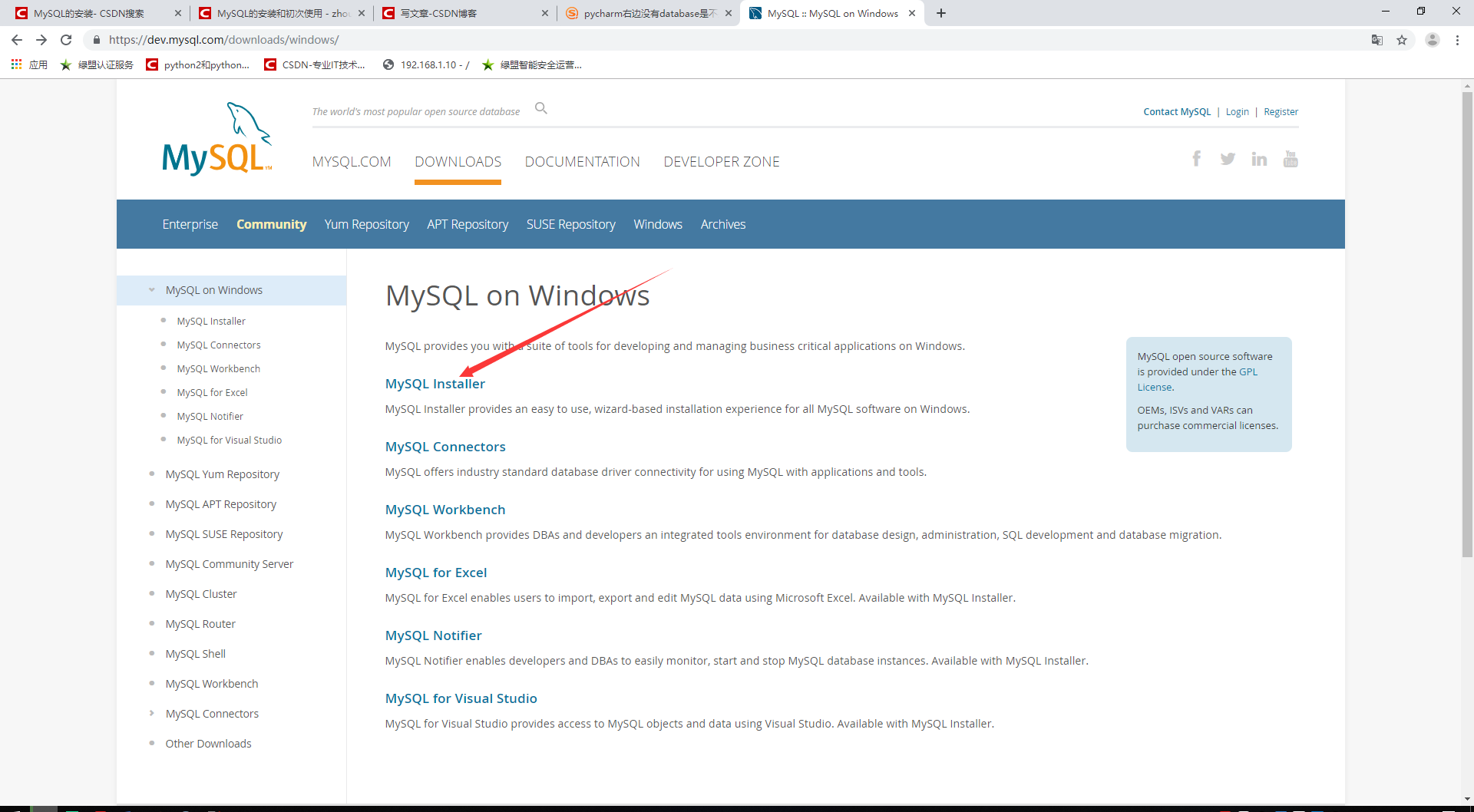This screenshot has height=812, width=1474.
Task: Open the DOWNLOADS navigation item
Action: coord(458,162)
